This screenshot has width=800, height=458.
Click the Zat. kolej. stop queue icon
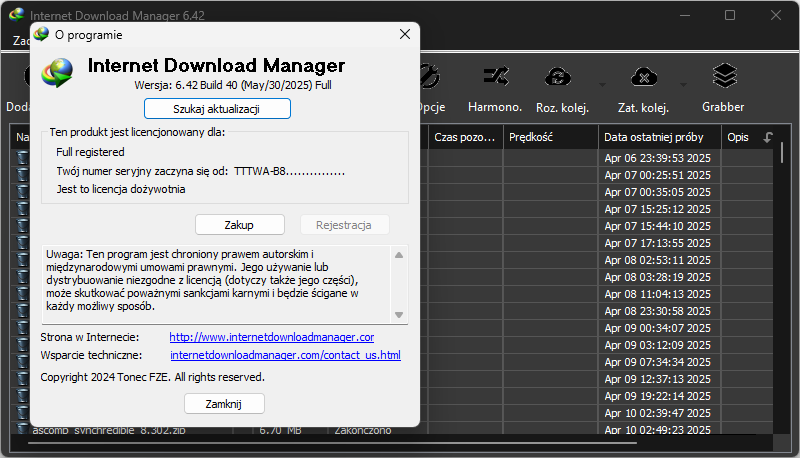[x=644, y=78]
